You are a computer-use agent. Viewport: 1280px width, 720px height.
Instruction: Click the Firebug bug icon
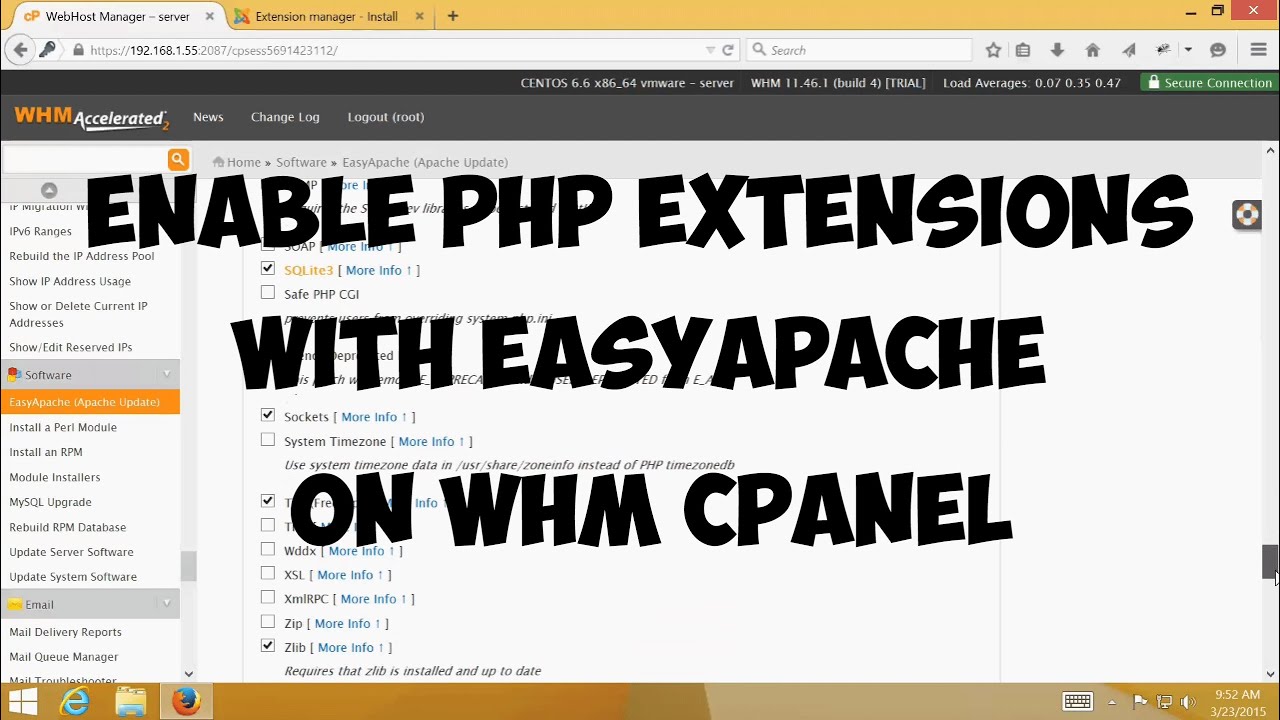(1163, 50)
